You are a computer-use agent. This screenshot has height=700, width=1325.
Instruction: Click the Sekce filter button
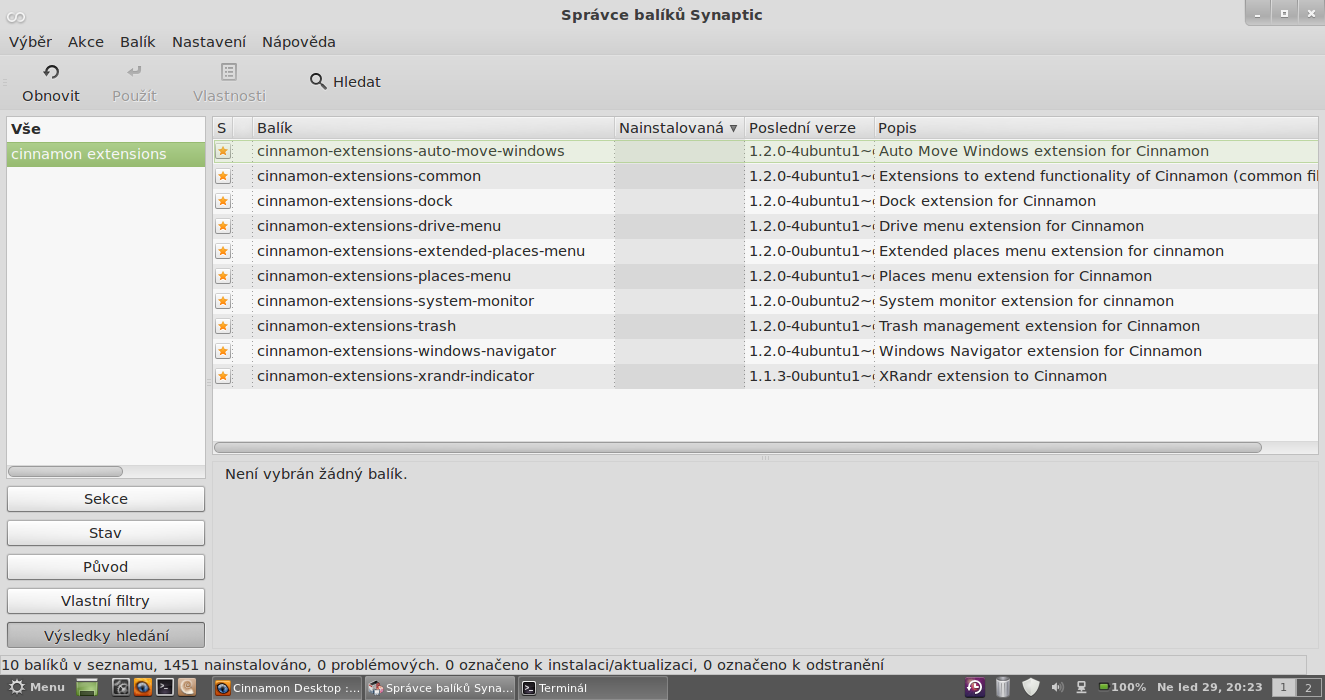(x=106, y=499)
